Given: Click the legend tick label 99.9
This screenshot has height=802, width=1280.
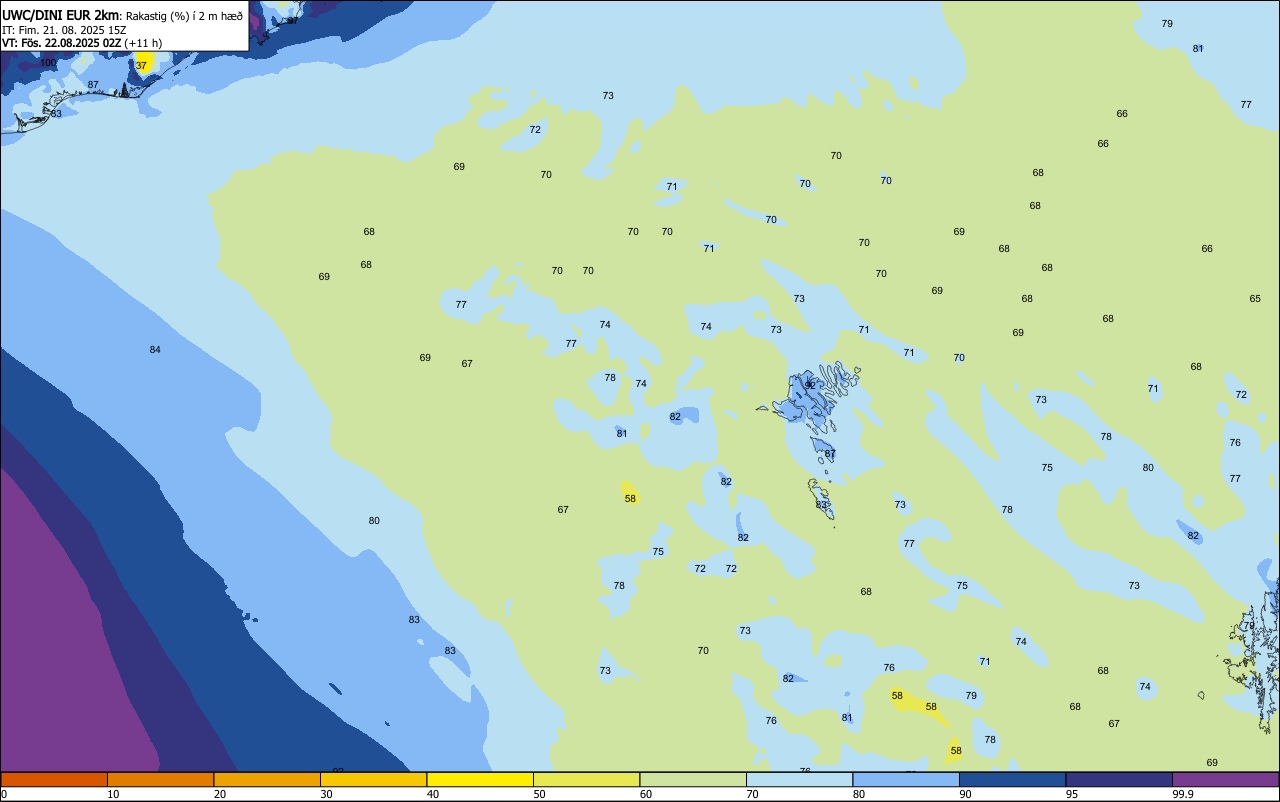Looking at the screenshot, I should (x=1183, y=794).
